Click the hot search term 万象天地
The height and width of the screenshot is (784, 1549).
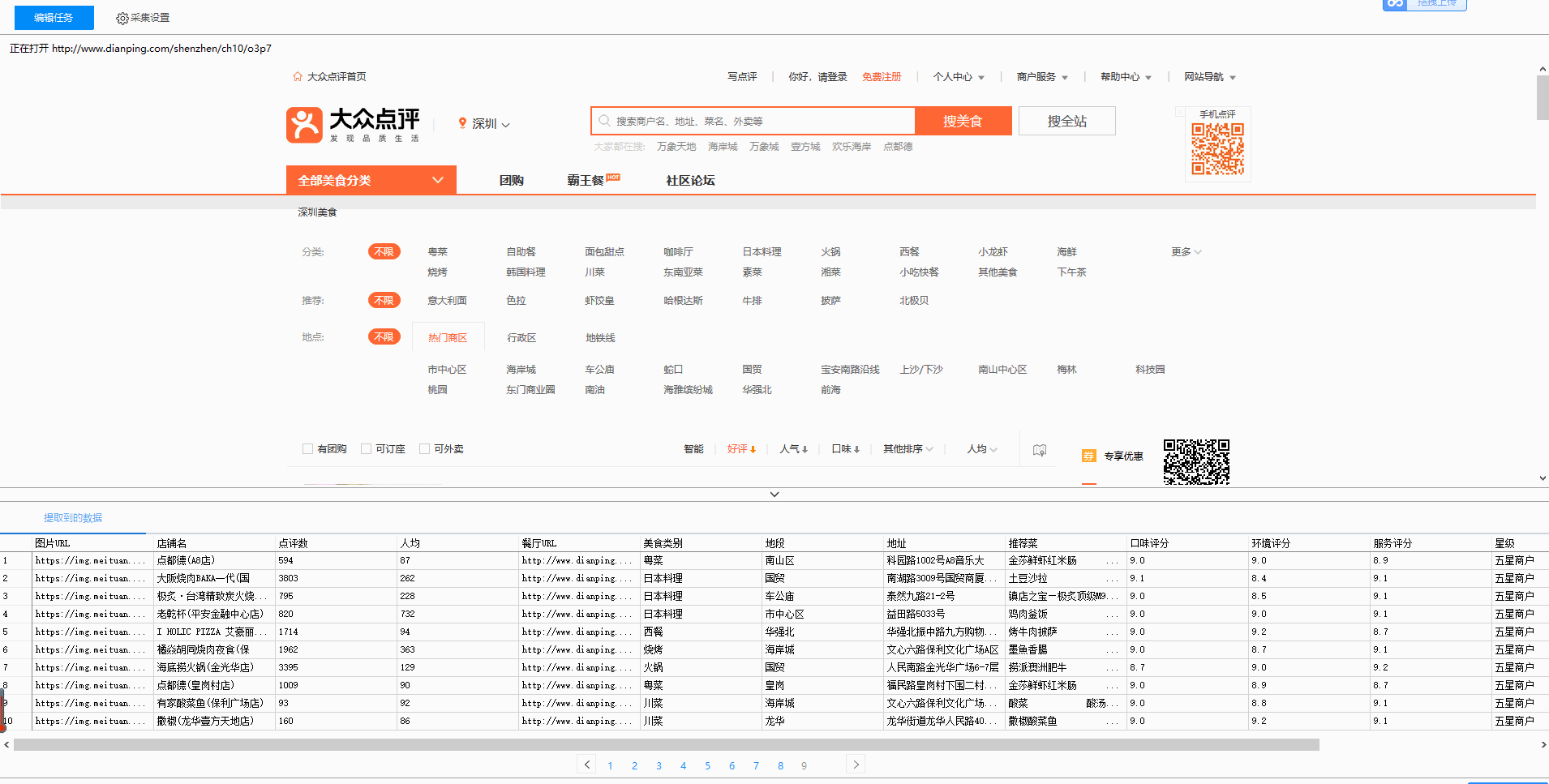(676, 147)
